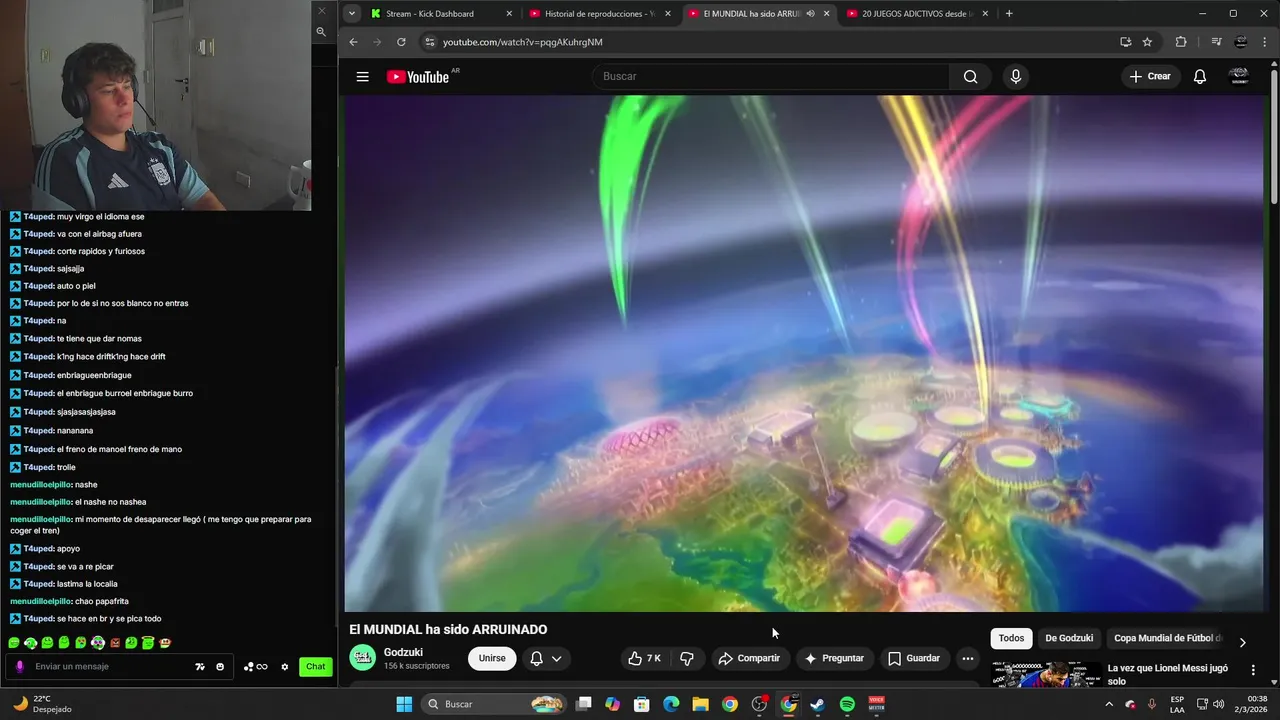Open a new Chrome tab
This screenshot has height=720, width=1280.
[x=1008, y=14]
